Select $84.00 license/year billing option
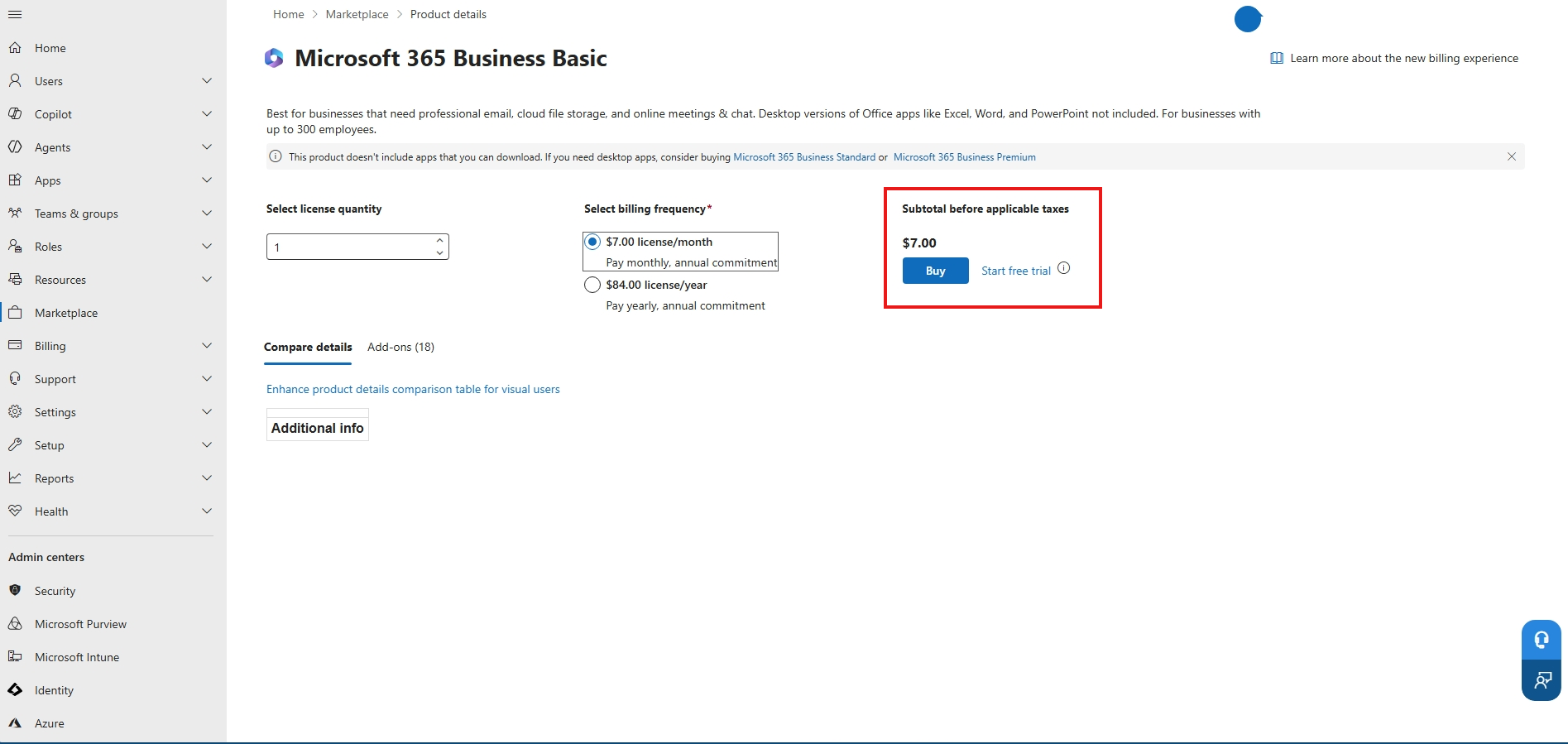 (x=592, y=285)
